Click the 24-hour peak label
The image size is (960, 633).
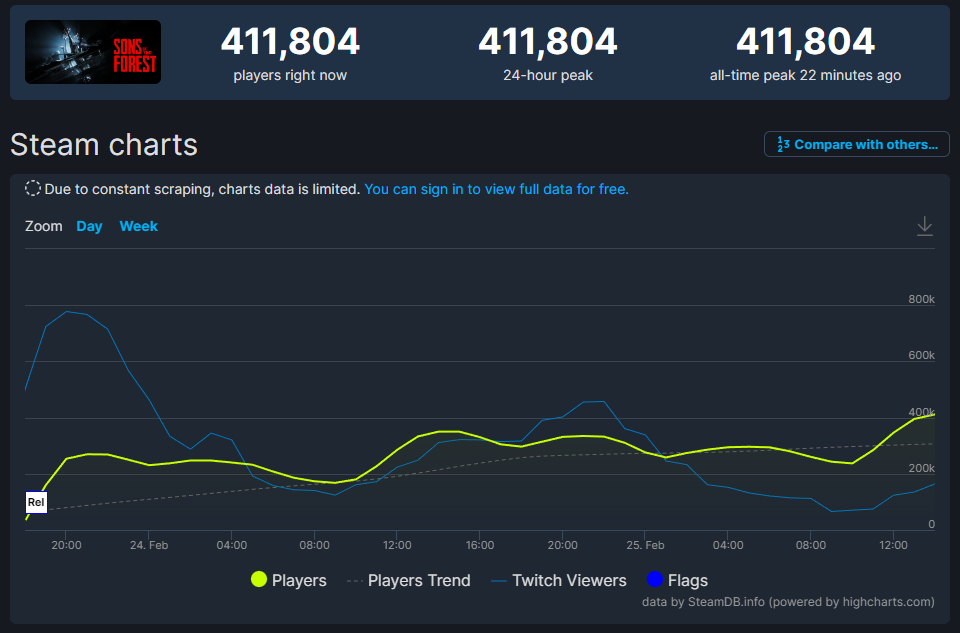[x=548, y=75]
